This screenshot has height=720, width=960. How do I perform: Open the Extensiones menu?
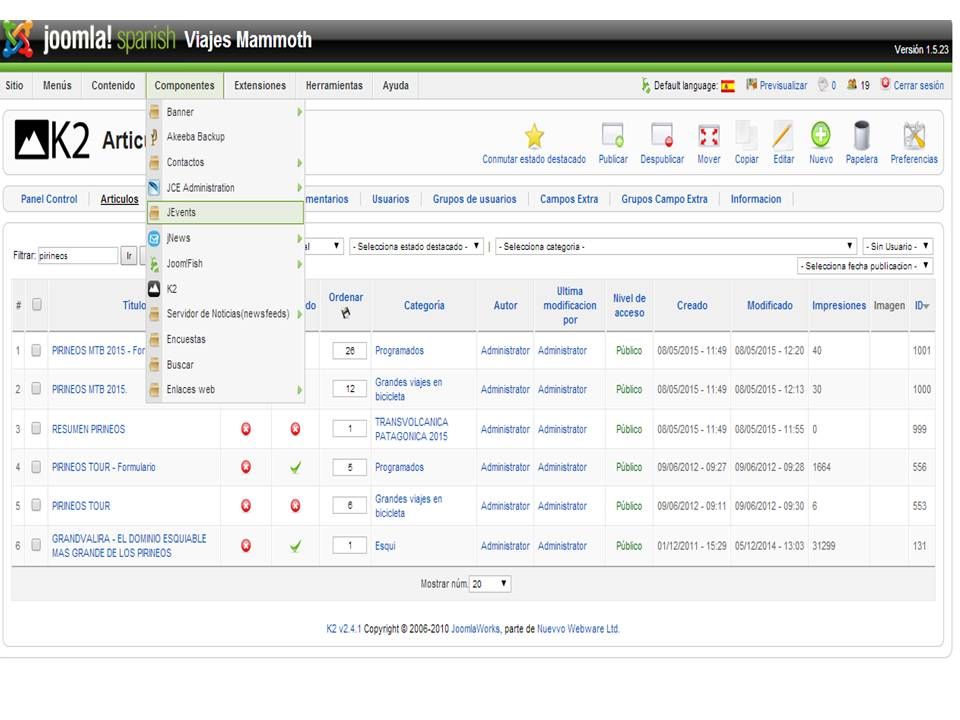tap(260, 86)
